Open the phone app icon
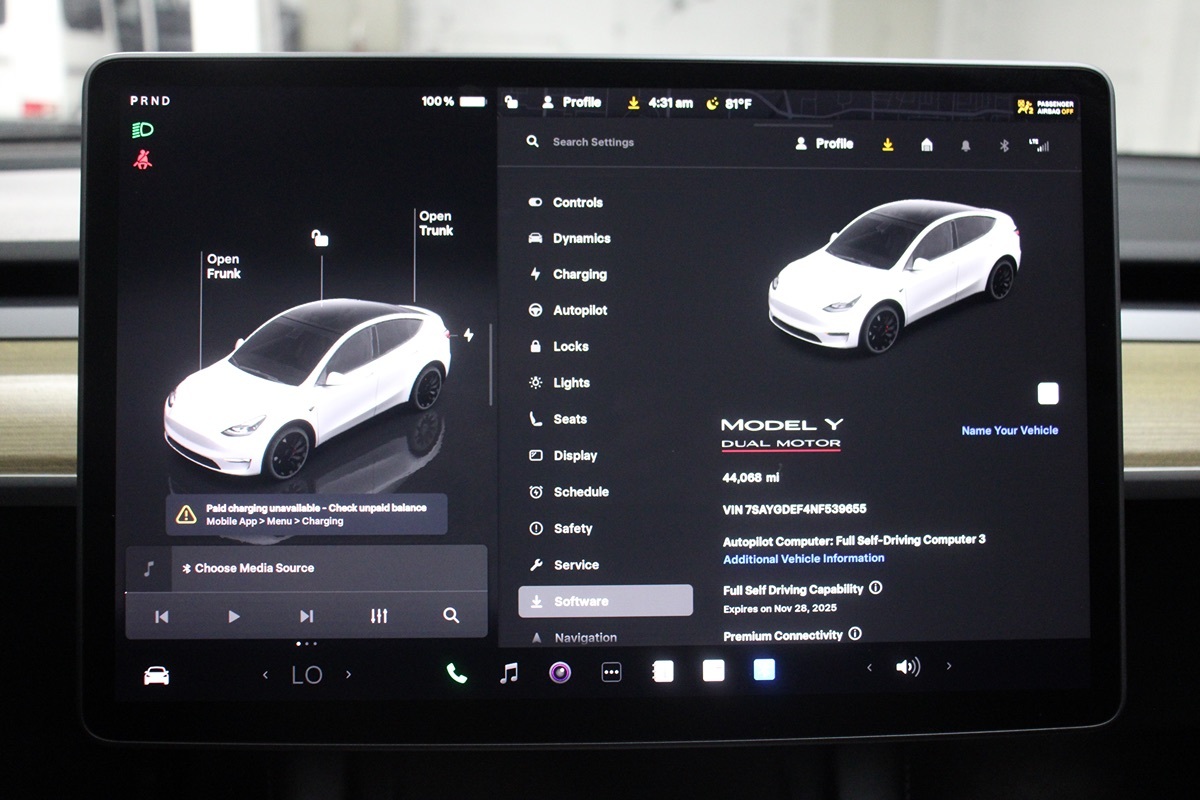Image resolution: width=1200 pixels, height=800 pixels. (457, 673)
